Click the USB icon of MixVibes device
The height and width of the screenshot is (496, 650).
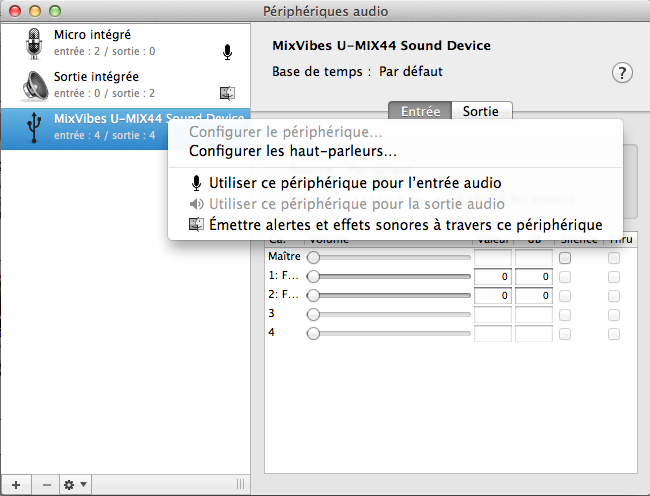point(34,128)
